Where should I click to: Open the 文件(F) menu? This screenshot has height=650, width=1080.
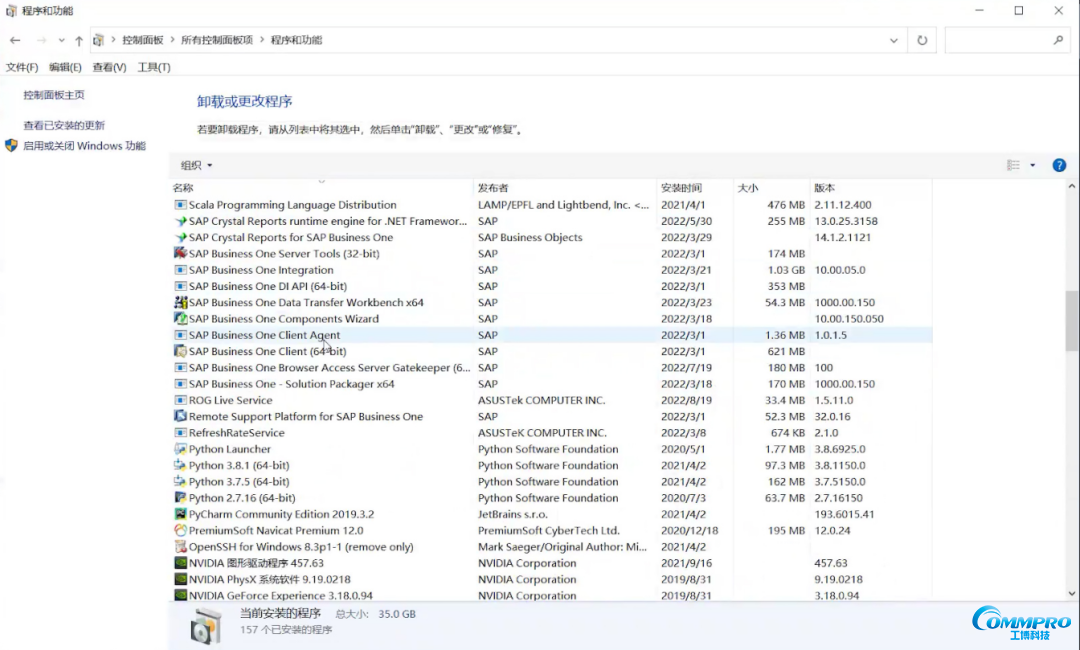[x=22, y=67]
